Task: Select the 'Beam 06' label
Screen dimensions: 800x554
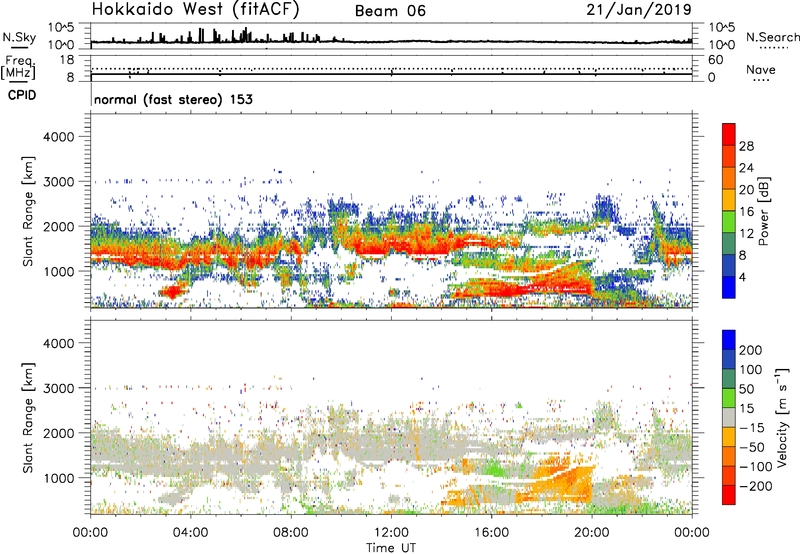Action: pos(390,11)
